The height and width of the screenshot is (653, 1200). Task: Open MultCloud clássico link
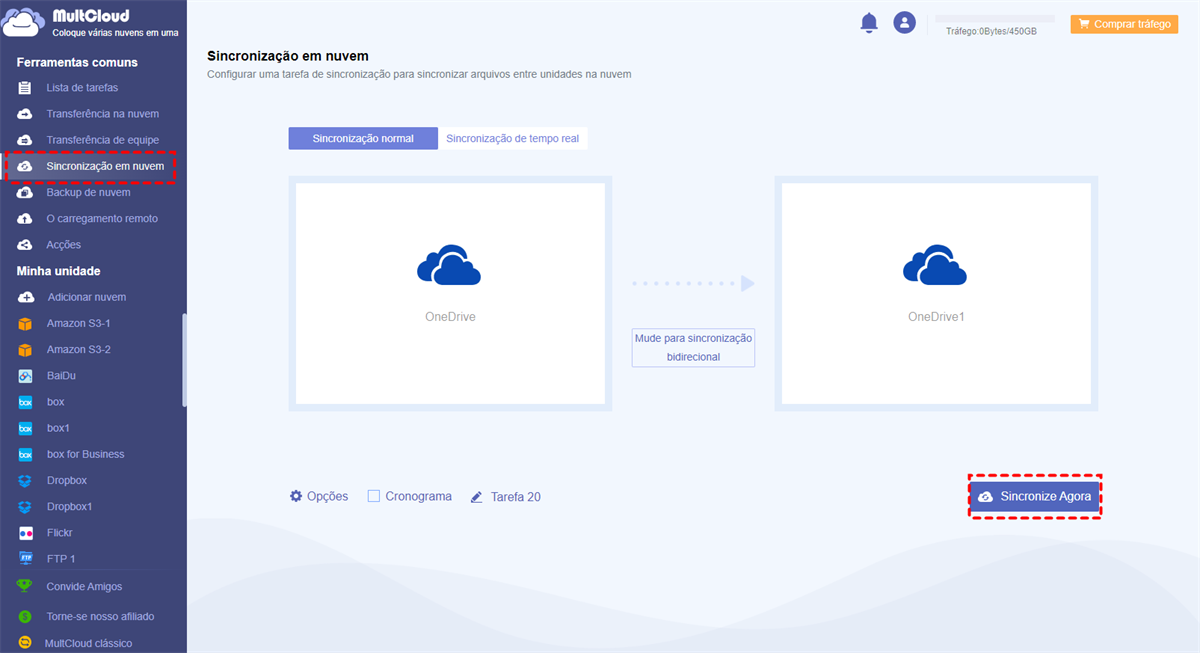(88, 643)
